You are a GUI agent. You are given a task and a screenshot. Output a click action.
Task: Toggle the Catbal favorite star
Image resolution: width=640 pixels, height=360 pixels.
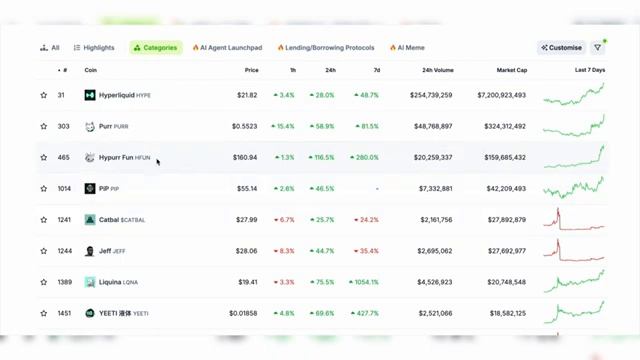[x=44, y=220]
